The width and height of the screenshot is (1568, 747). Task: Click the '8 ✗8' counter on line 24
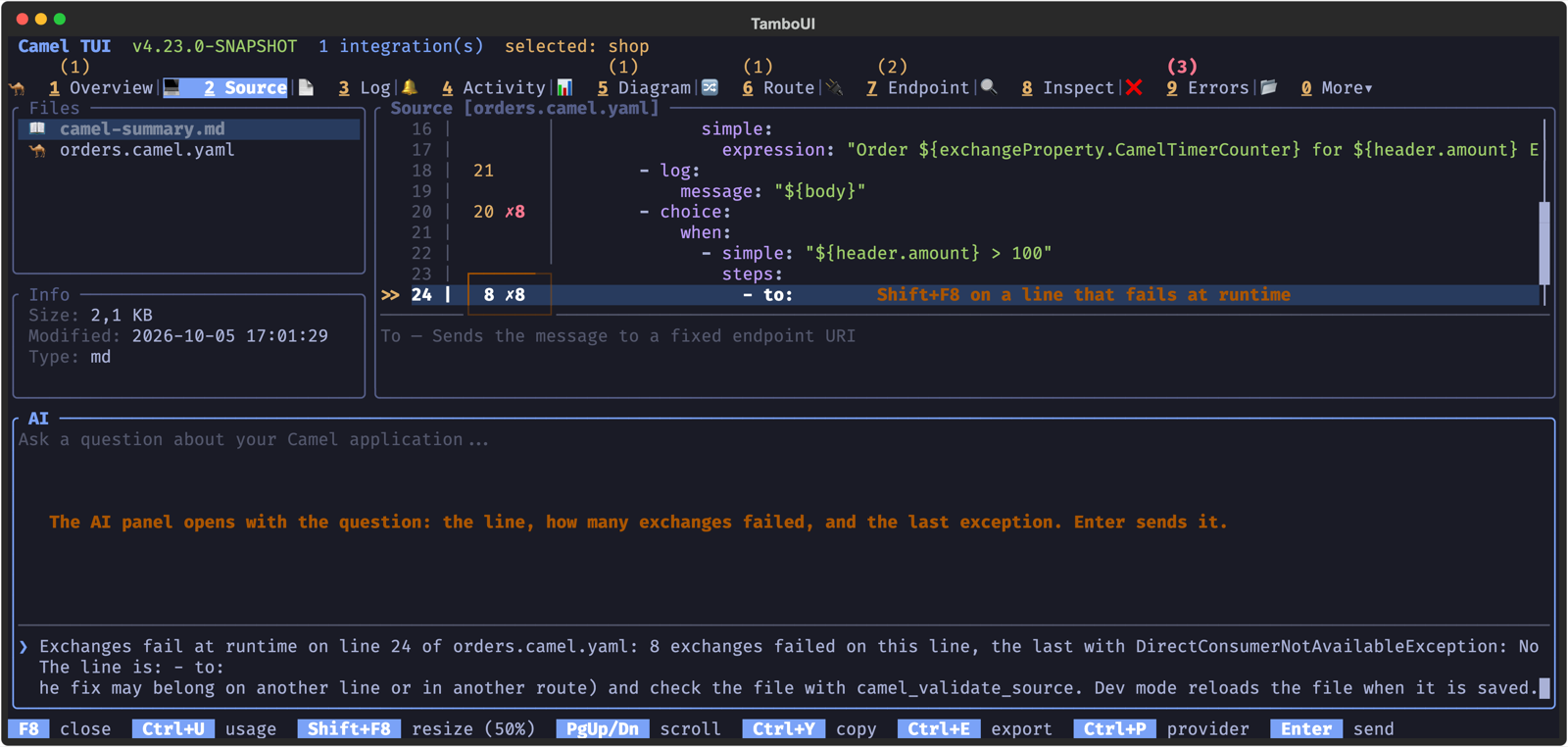point(504,295)
